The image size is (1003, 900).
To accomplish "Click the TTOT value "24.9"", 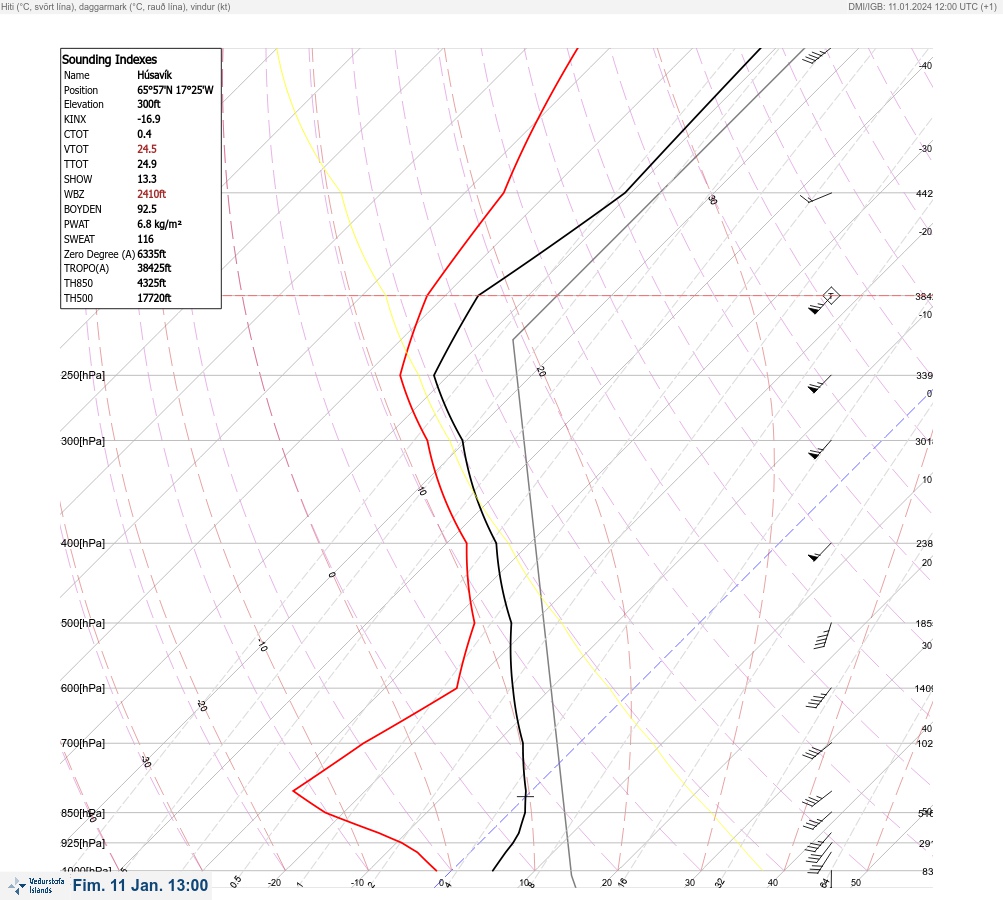I will [x=146, y=164].
